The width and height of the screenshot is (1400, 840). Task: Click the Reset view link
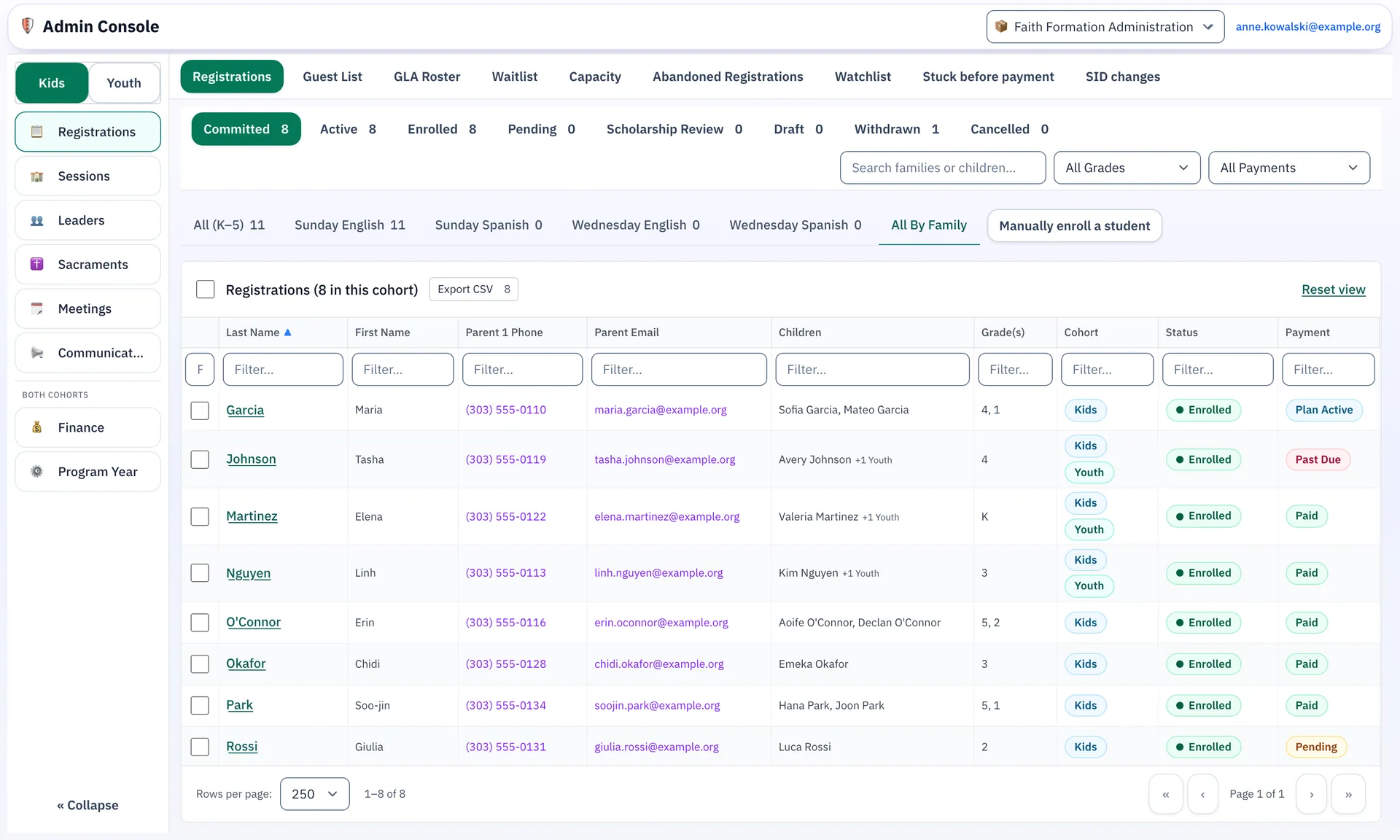click(1333, 289)
